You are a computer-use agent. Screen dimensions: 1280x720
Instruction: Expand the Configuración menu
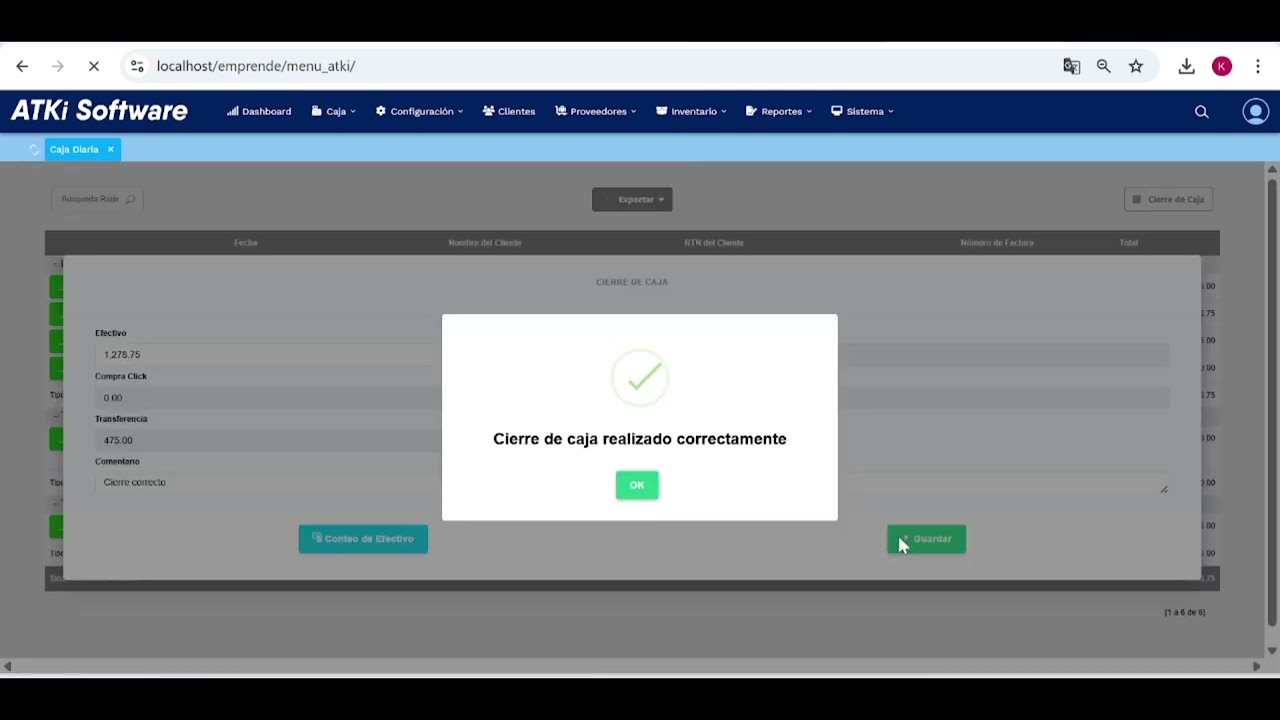pyautogui.click(x=419, y=111)
